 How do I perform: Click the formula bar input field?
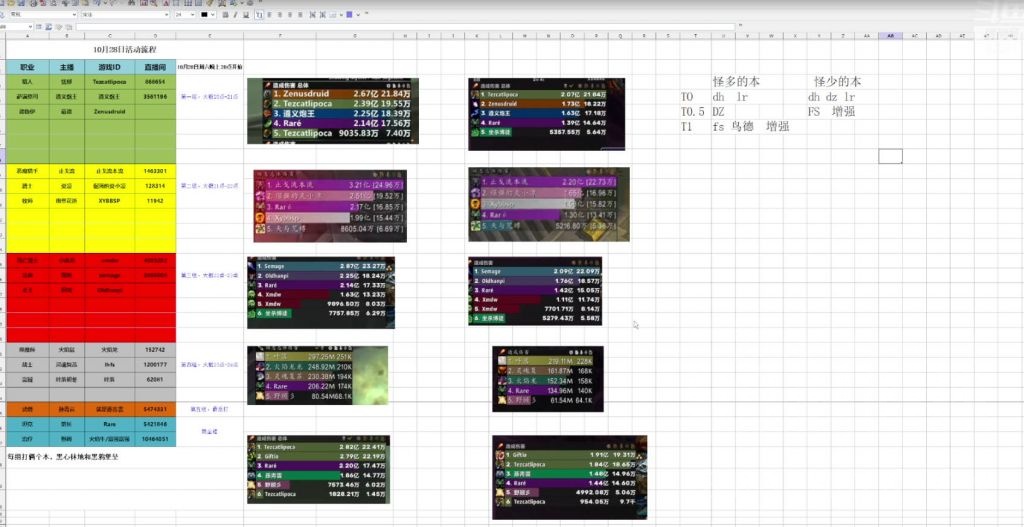pos(500,26)
